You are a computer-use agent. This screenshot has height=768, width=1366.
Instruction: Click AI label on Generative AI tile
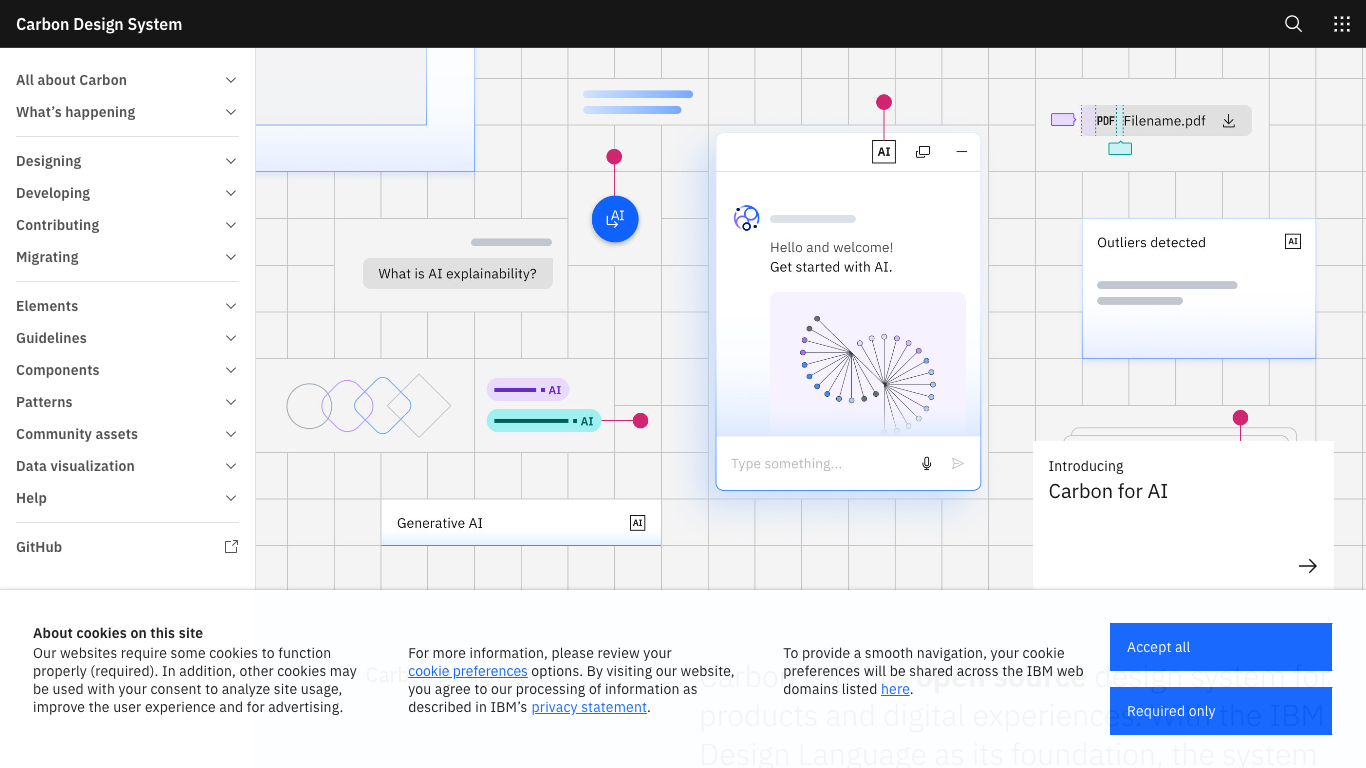point(638,523)
